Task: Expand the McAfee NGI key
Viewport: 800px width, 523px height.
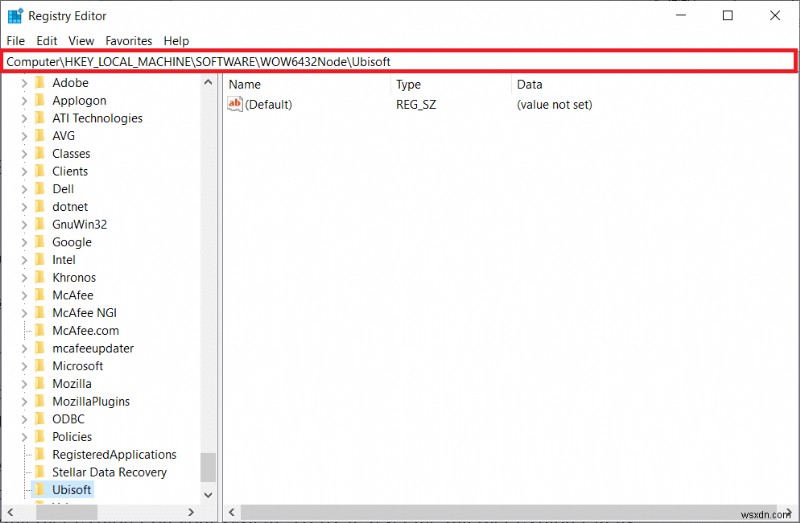Action: [x=24, y=313]
